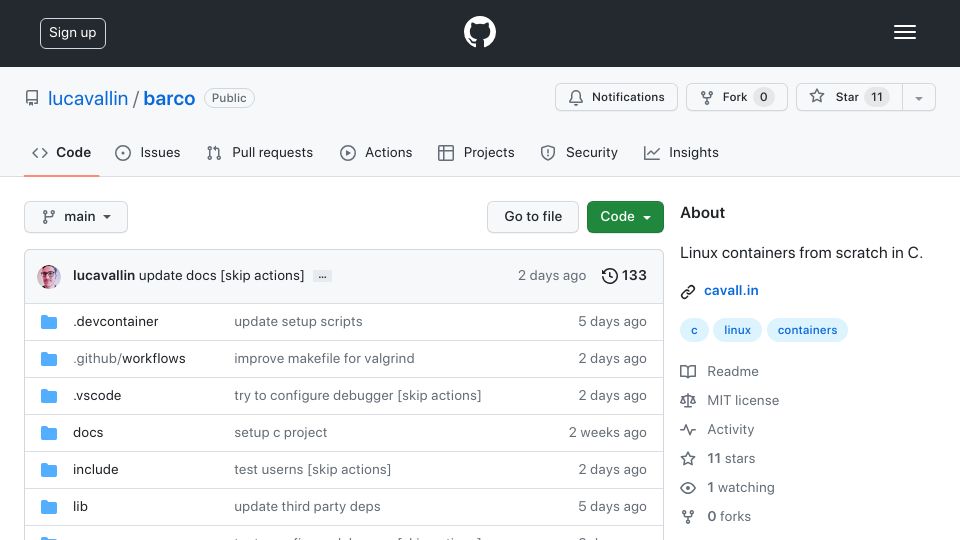Screen dimensions: 960x540
Task: Open the include folder
Action: coord(96,470)
